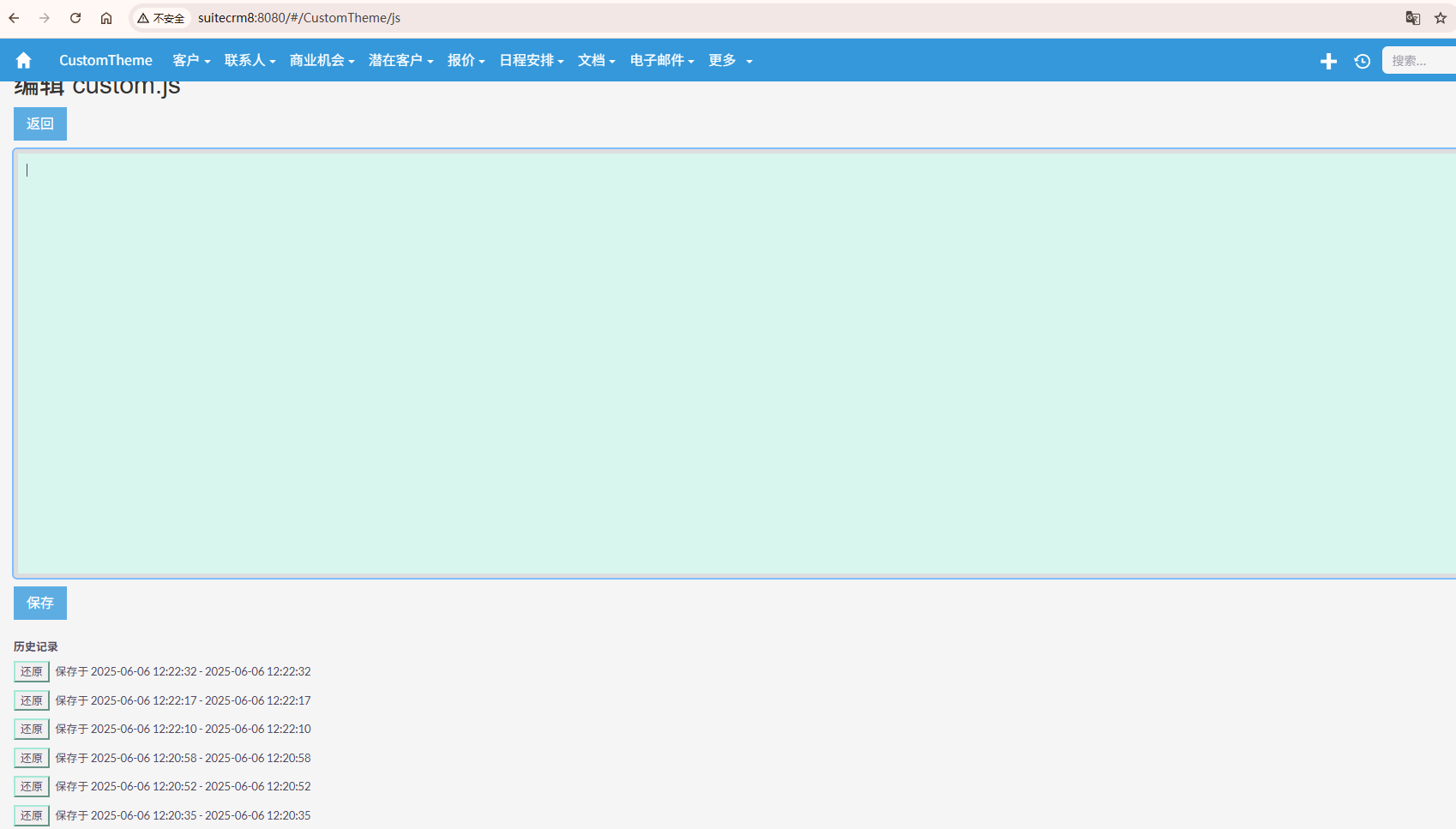The width and height of the screenshot is (1456, 829).
Task: Go to SuiteCRM home via house icon
Action: (x=24, y=60)
